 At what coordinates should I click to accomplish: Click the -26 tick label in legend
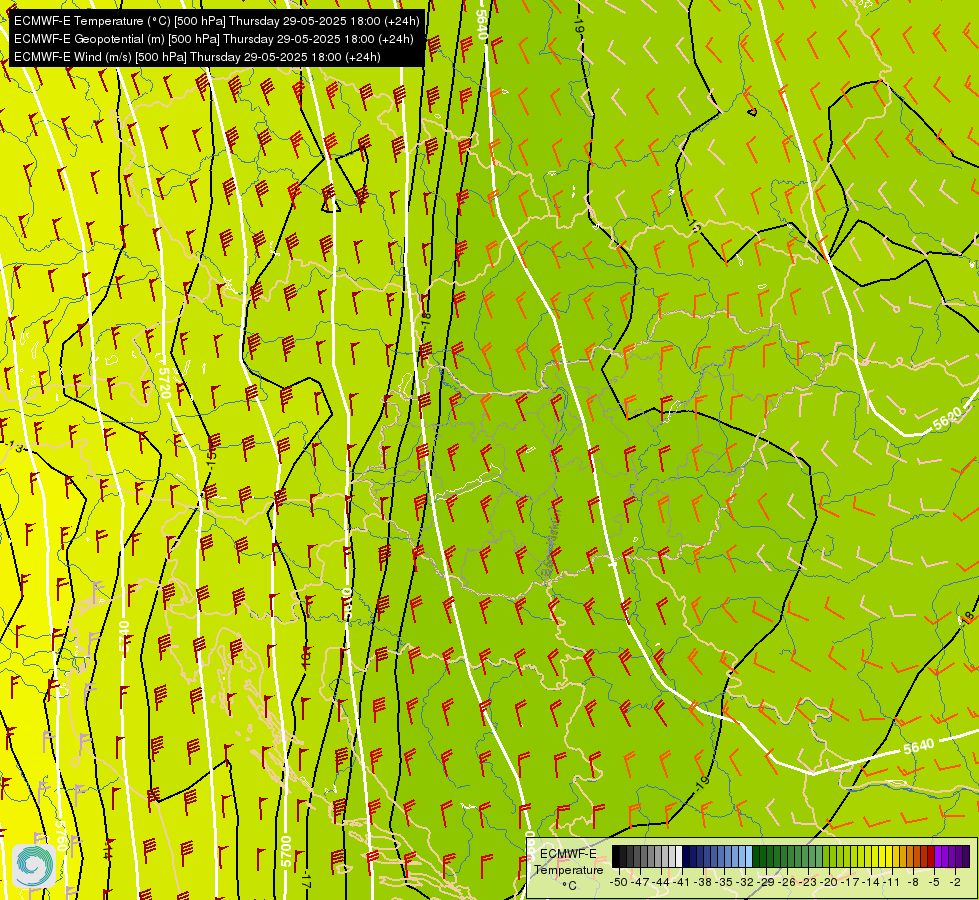click(x=787, y=882)
